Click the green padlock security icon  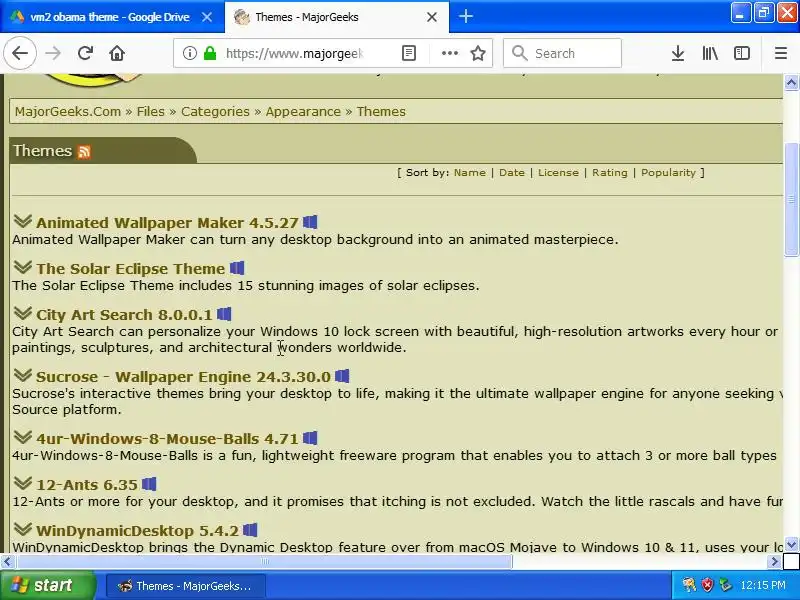[210, 53]
